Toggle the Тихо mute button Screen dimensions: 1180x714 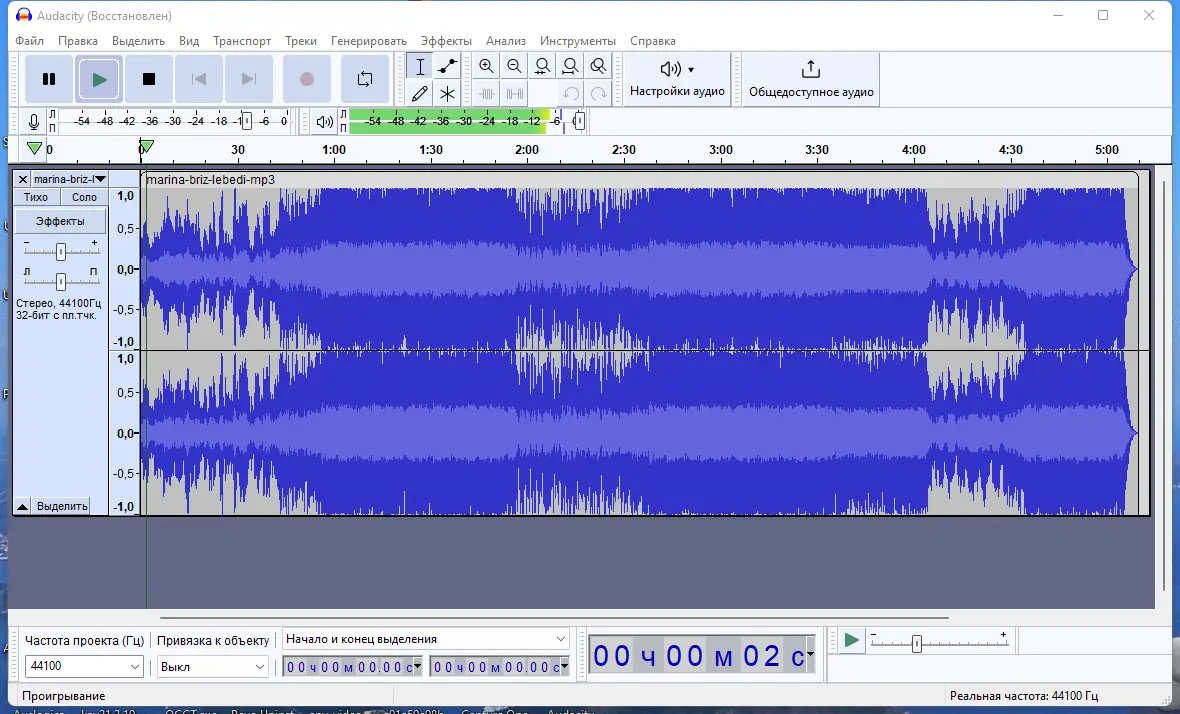tap(36, 197)
